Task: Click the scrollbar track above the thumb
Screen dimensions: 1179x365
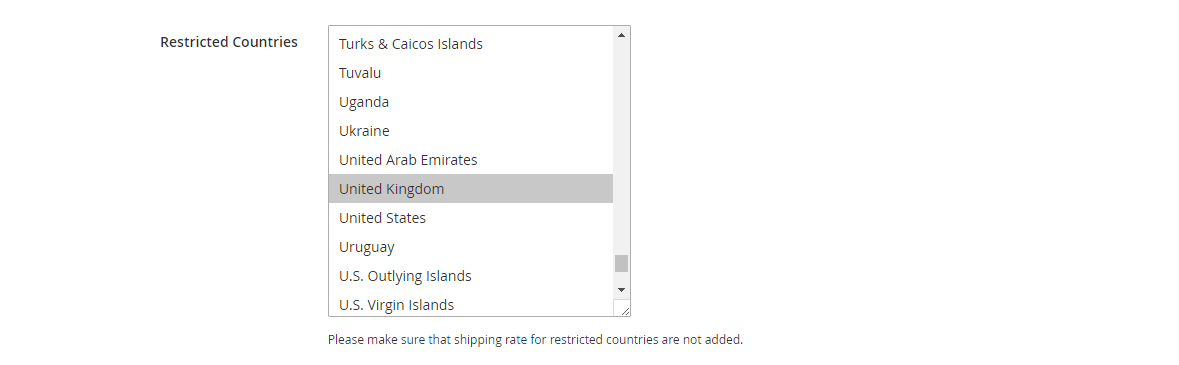Action: (x=621, y=148)
